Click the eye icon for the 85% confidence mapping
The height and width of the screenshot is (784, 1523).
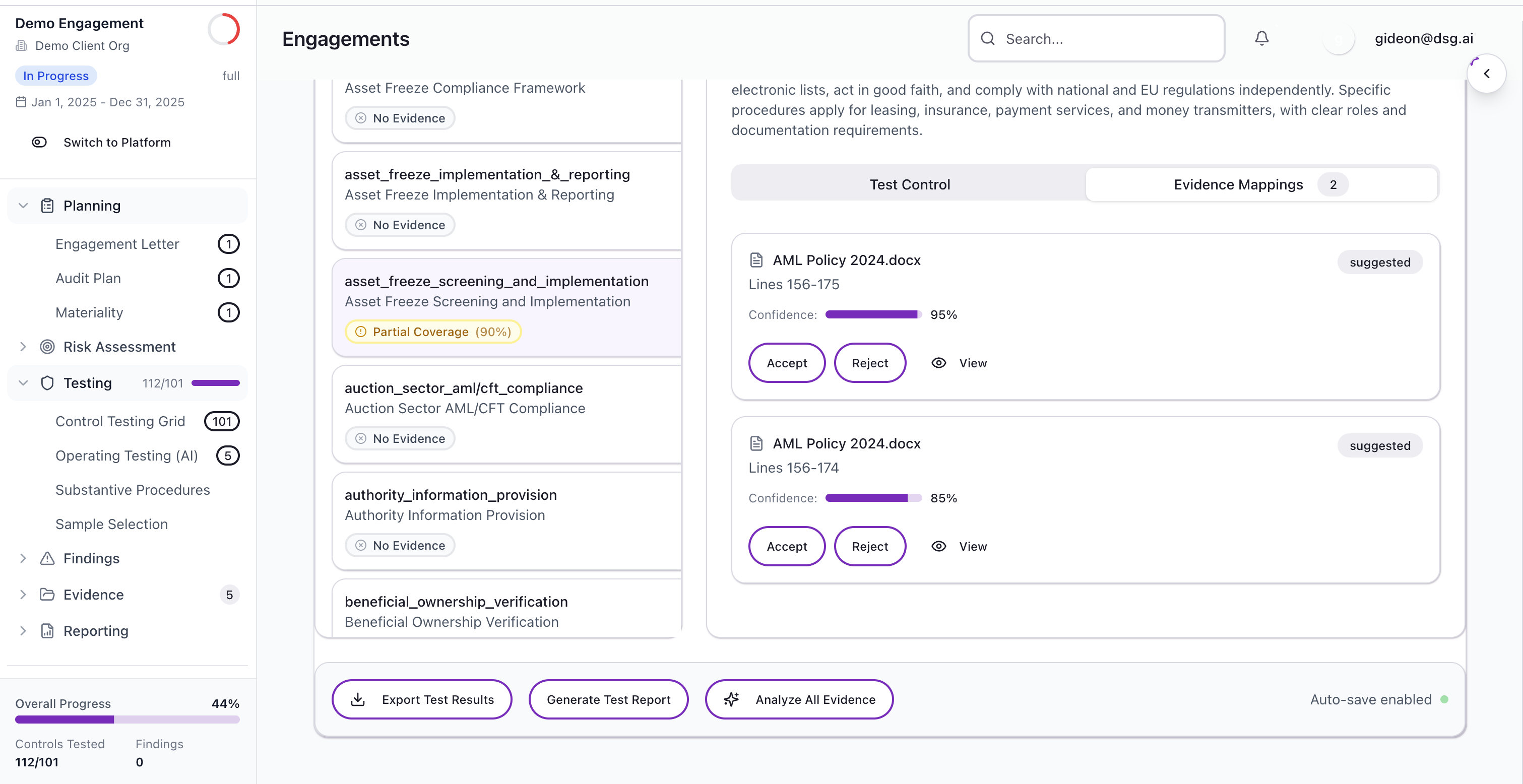[x=939, y=546]
